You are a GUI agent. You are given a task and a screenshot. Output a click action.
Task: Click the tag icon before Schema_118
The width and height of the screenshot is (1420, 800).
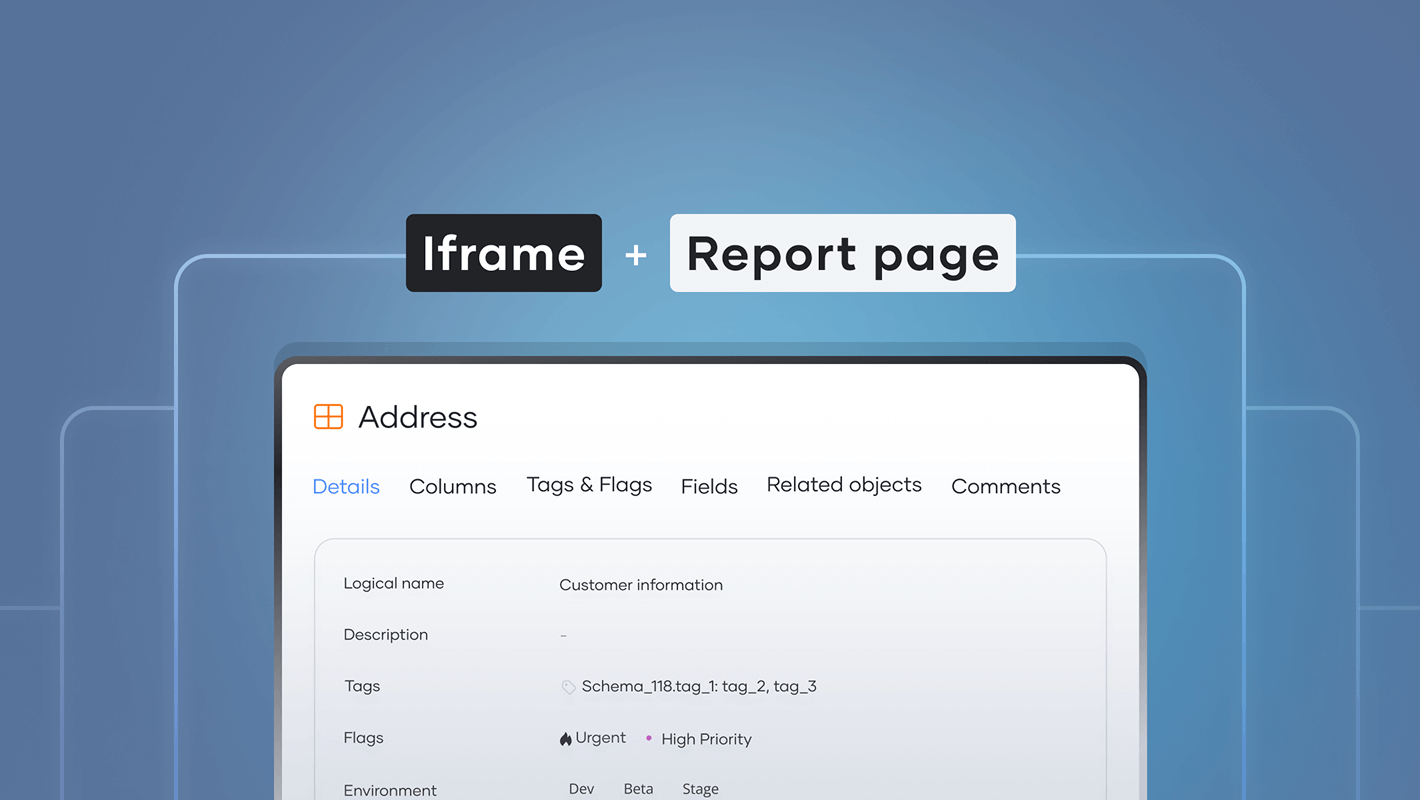568,687
